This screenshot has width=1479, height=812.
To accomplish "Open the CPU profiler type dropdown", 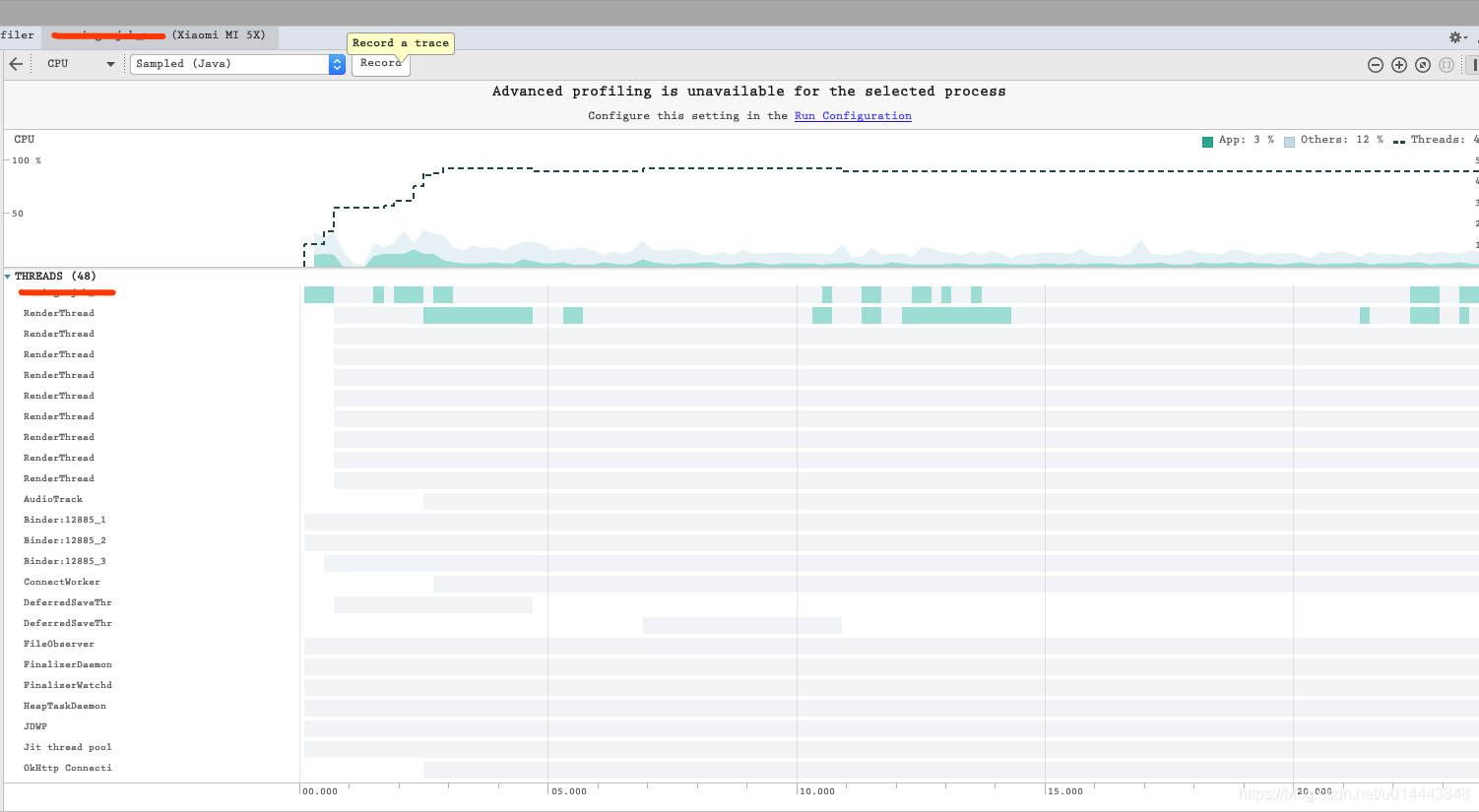I will (81, 64).
